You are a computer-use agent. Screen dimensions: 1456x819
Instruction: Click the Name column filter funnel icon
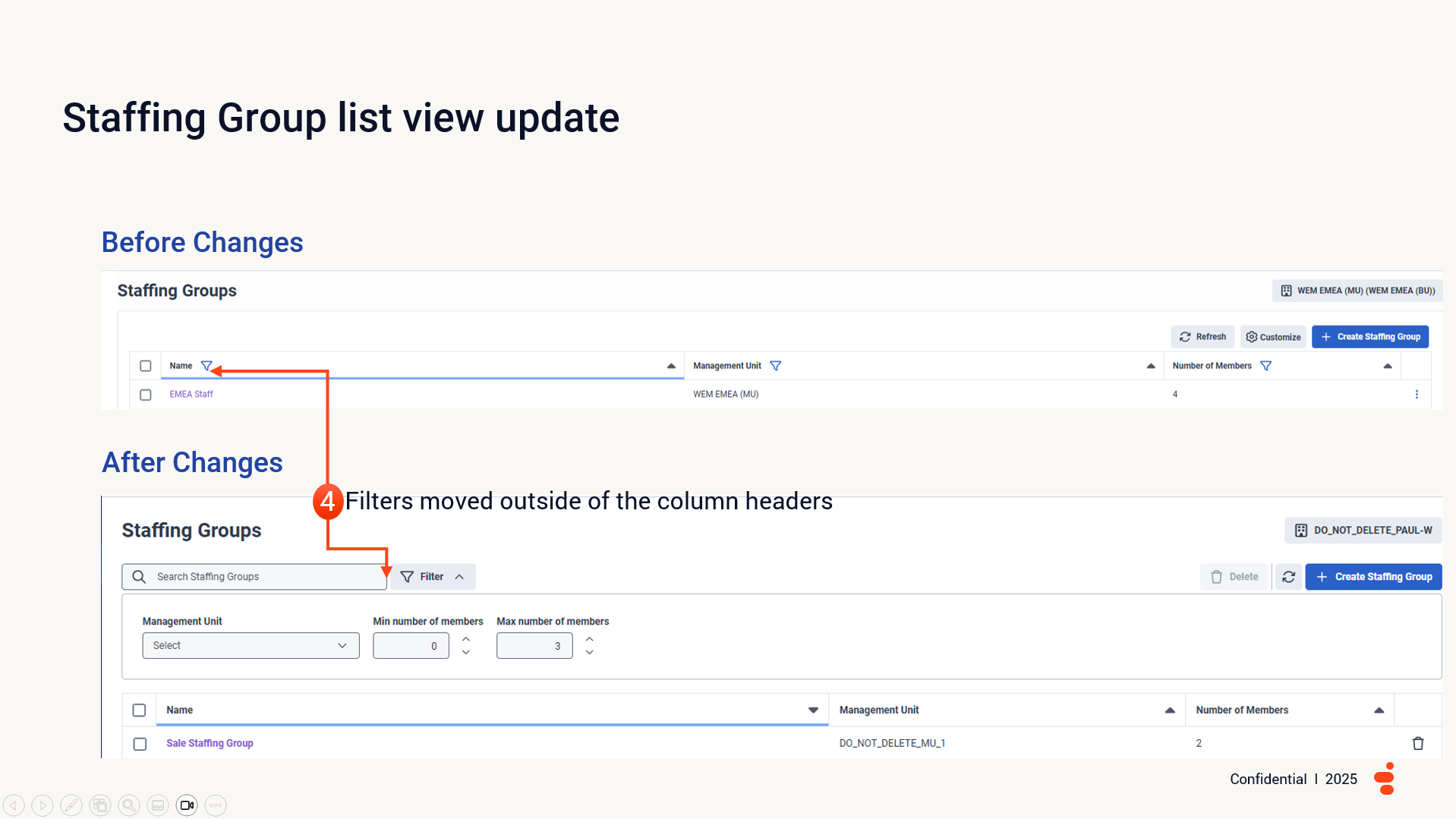click(x=206, y=366)
